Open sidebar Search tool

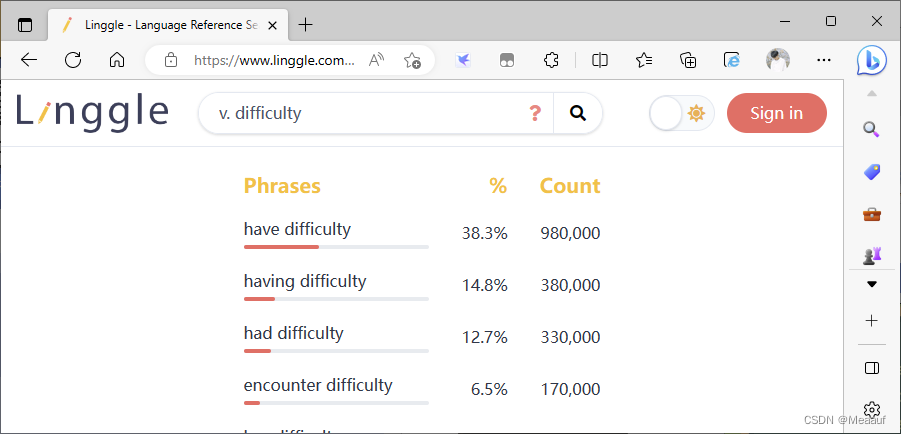pos(872,129)
